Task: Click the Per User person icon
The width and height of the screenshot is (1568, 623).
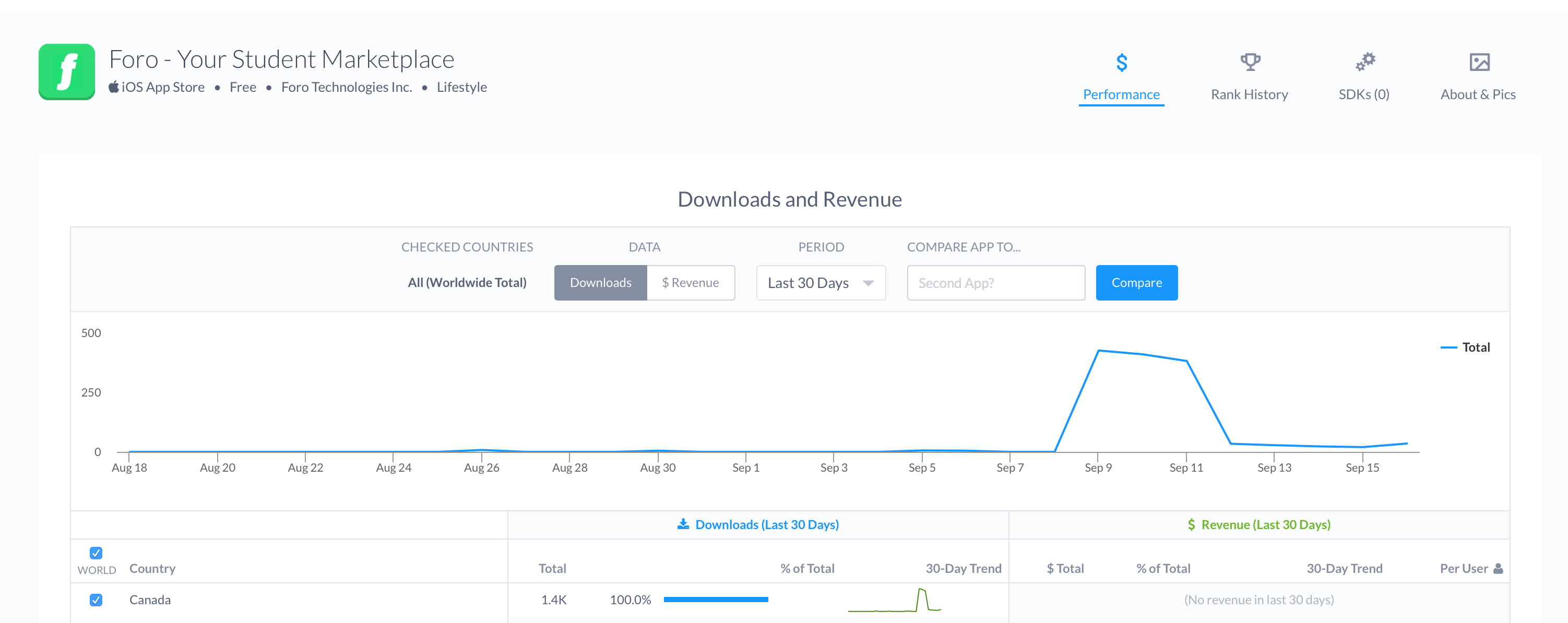Action: [x=1498, y=568]
